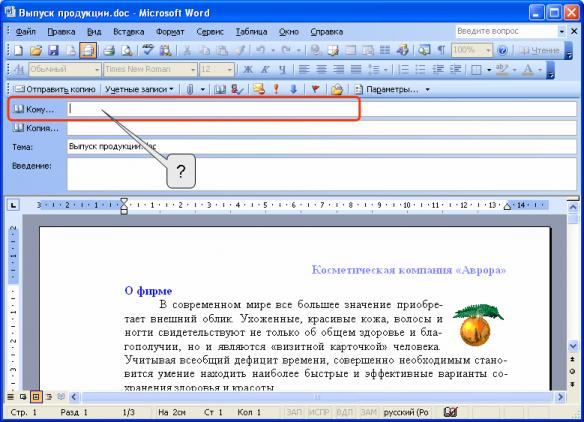Apply font color letter A
This screenshot has height=422, width=584.
point(528,69)
